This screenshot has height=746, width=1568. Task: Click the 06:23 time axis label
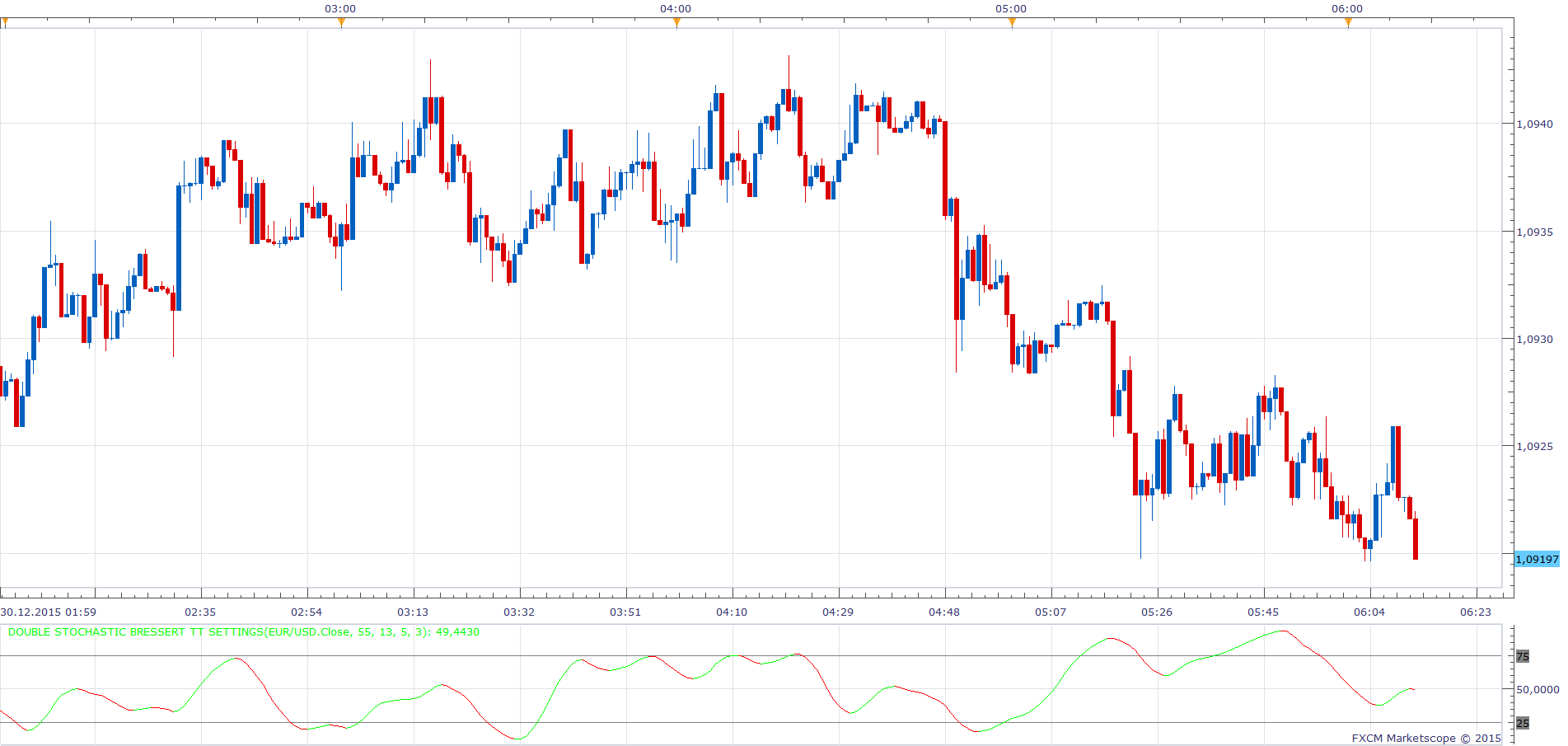pyautogui.click(x=1476, y=612)
